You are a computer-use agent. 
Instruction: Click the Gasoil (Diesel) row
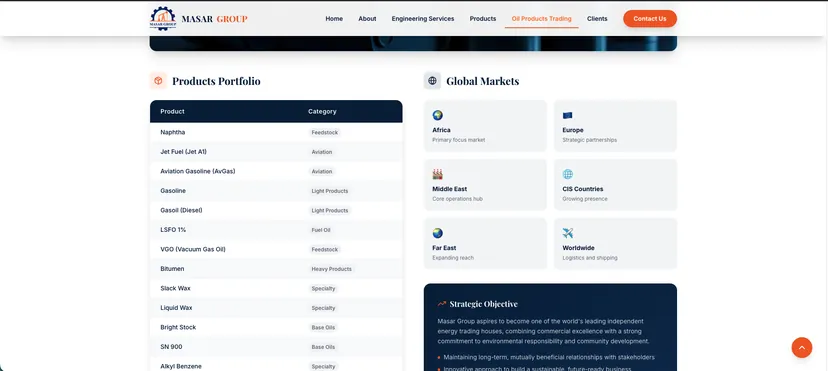[x=276, y=211]
